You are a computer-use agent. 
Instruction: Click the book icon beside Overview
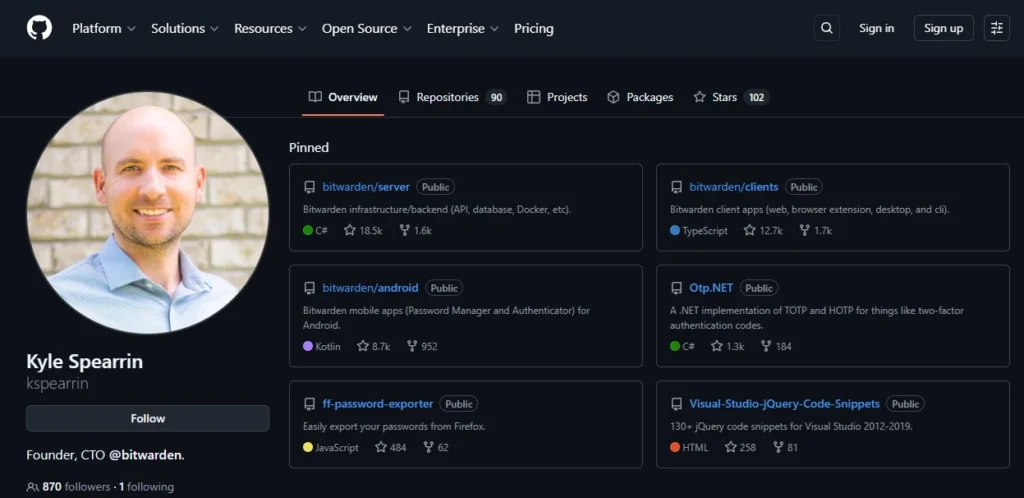point(315,97)
